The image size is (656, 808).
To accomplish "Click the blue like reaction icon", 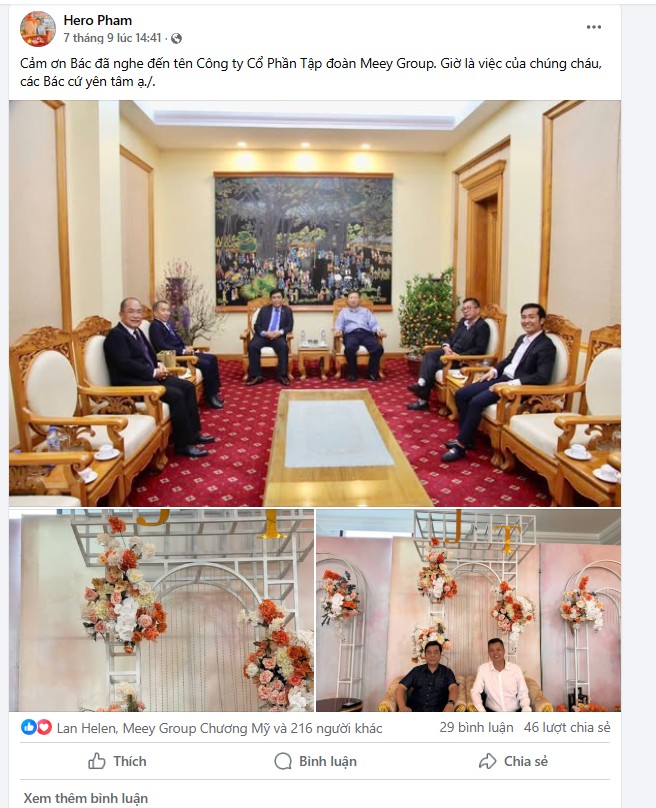I will (28, 727).
